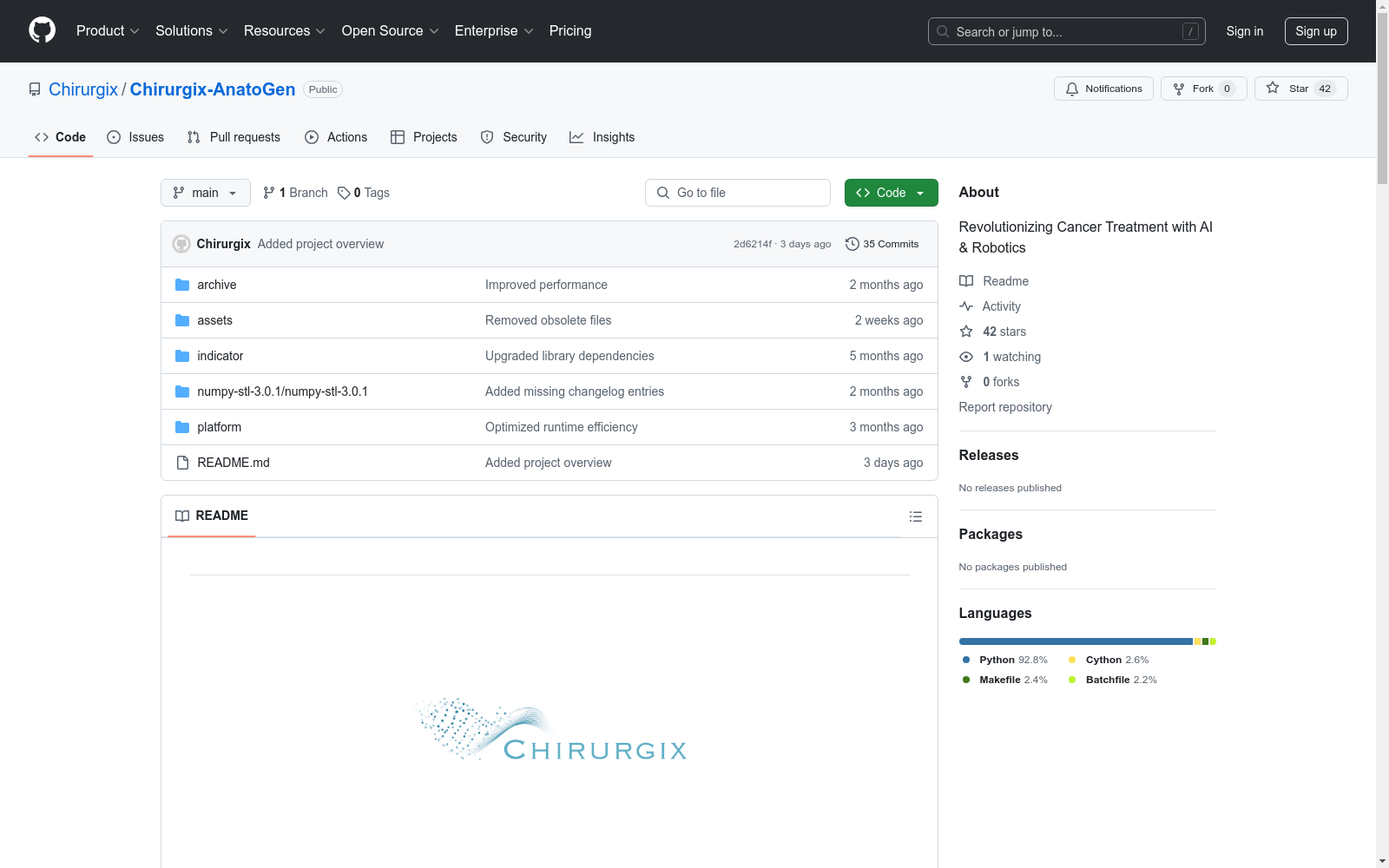Image resolution: width=1389 pixels, height=868 pixels.
Task: Click the slash shortcut key in search
Action: click(1190, 31)
